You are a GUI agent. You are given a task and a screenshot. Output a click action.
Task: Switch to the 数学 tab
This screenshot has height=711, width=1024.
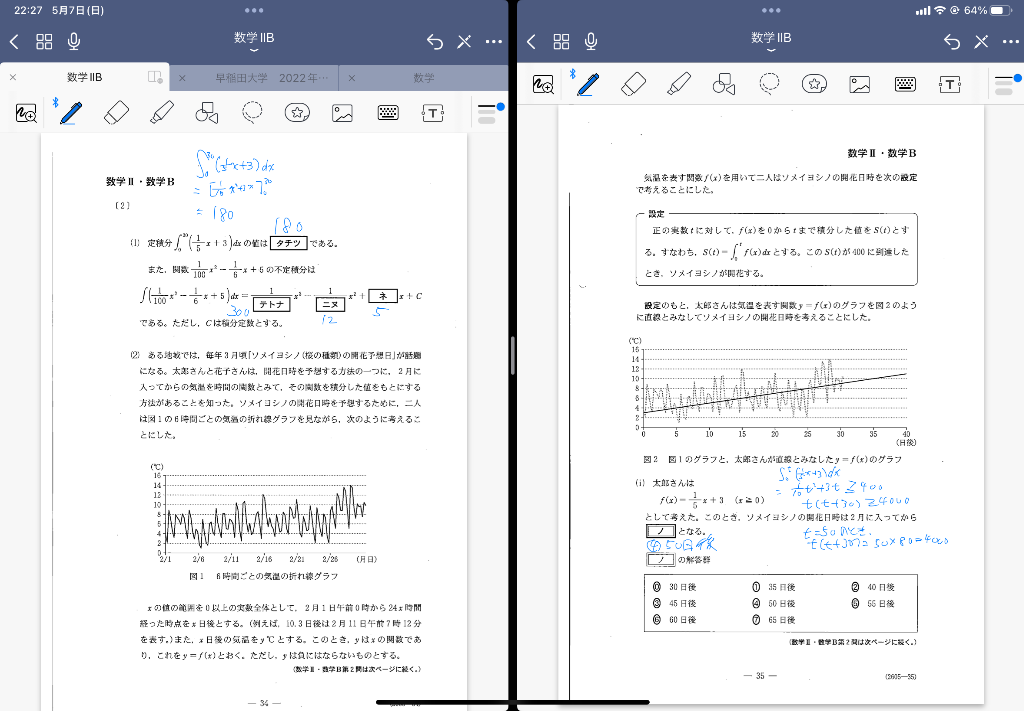[x=424, y=77]
